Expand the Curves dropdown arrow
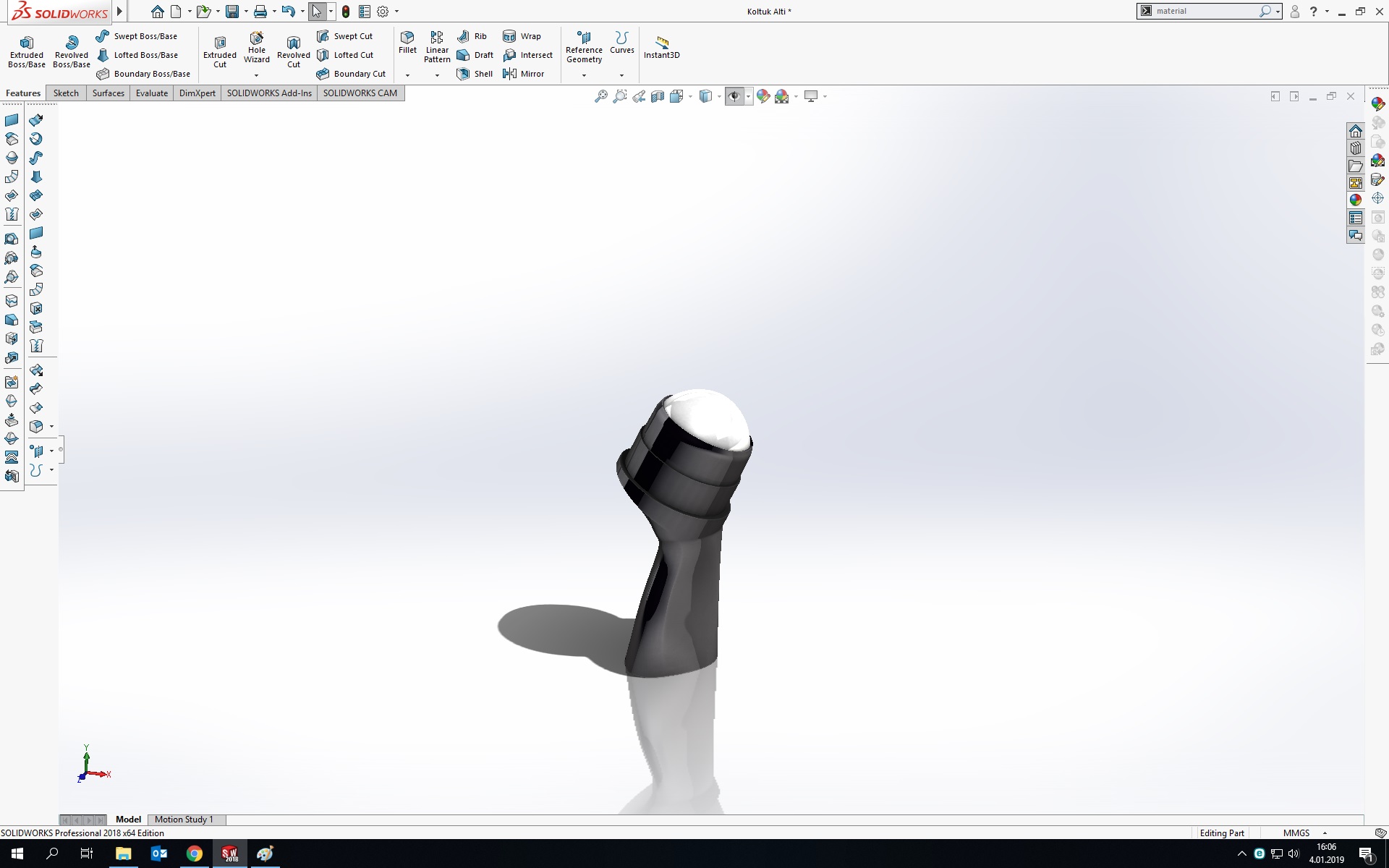Image resolution: width=1389 pixels, height=868 pixels. pyautogui.click(x=621, y=75)
